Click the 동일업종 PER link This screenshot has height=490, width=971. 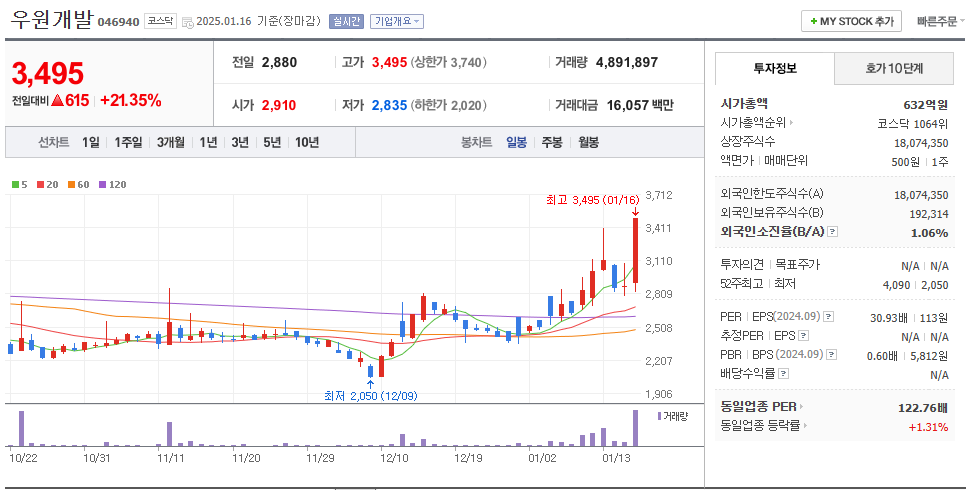(x=759, y=407)
